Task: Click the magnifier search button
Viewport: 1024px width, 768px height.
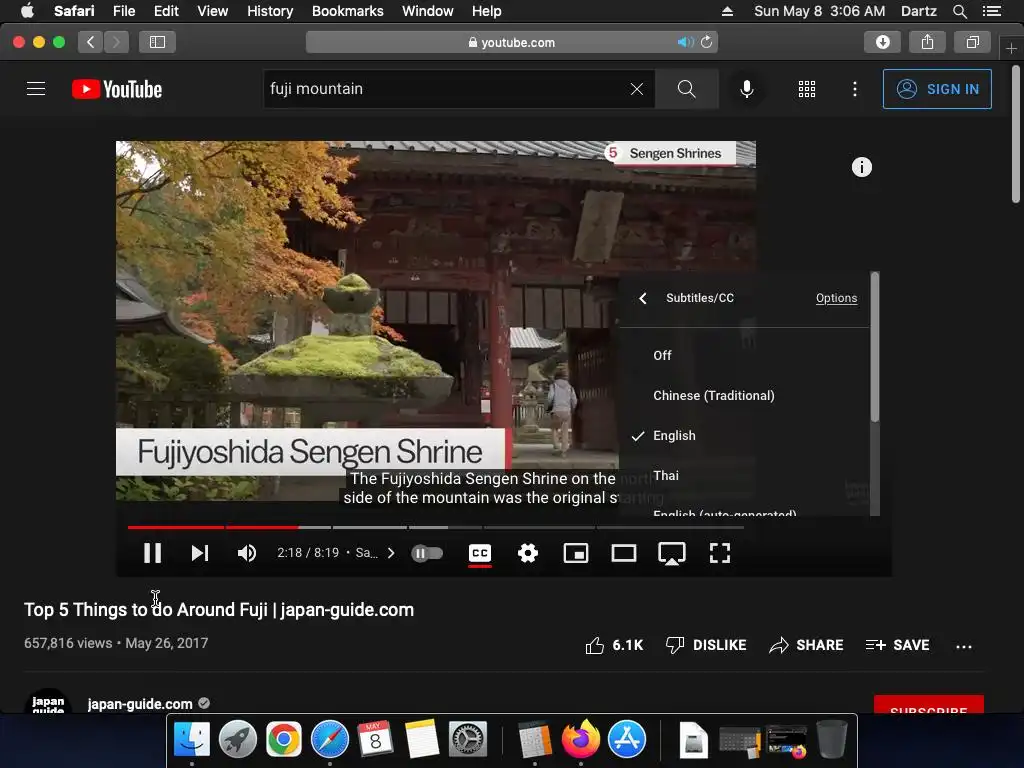Action: point(686,89)
